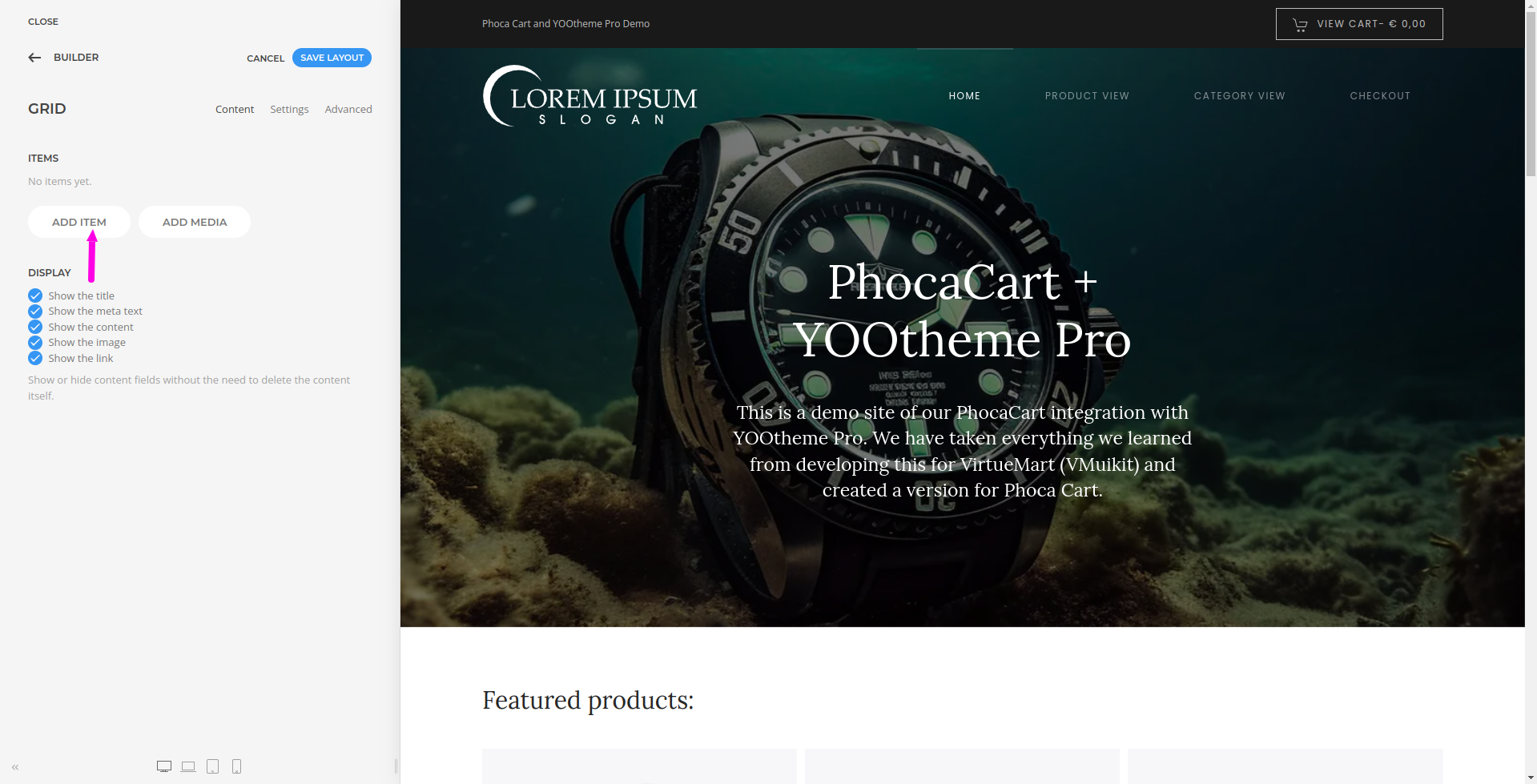Click the Lorem Ipsum logo

click(x=590, y=96)
